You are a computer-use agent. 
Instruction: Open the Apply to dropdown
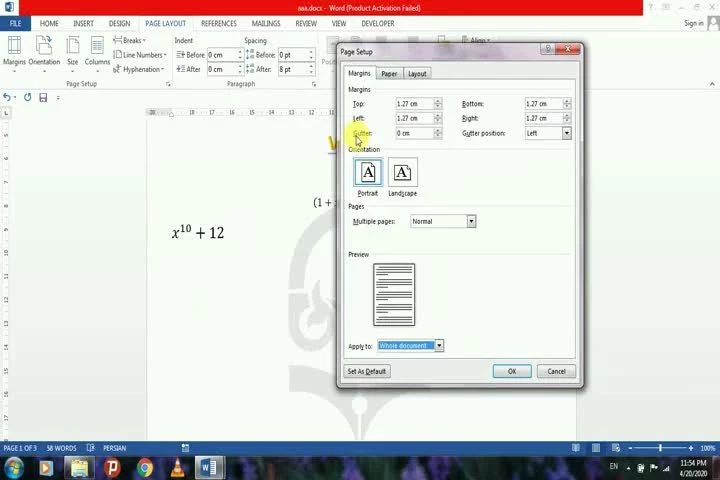[438, 346]
